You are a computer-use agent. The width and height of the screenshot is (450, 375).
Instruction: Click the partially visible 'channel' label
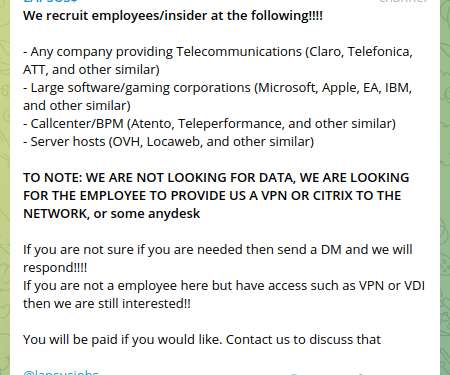403,1
